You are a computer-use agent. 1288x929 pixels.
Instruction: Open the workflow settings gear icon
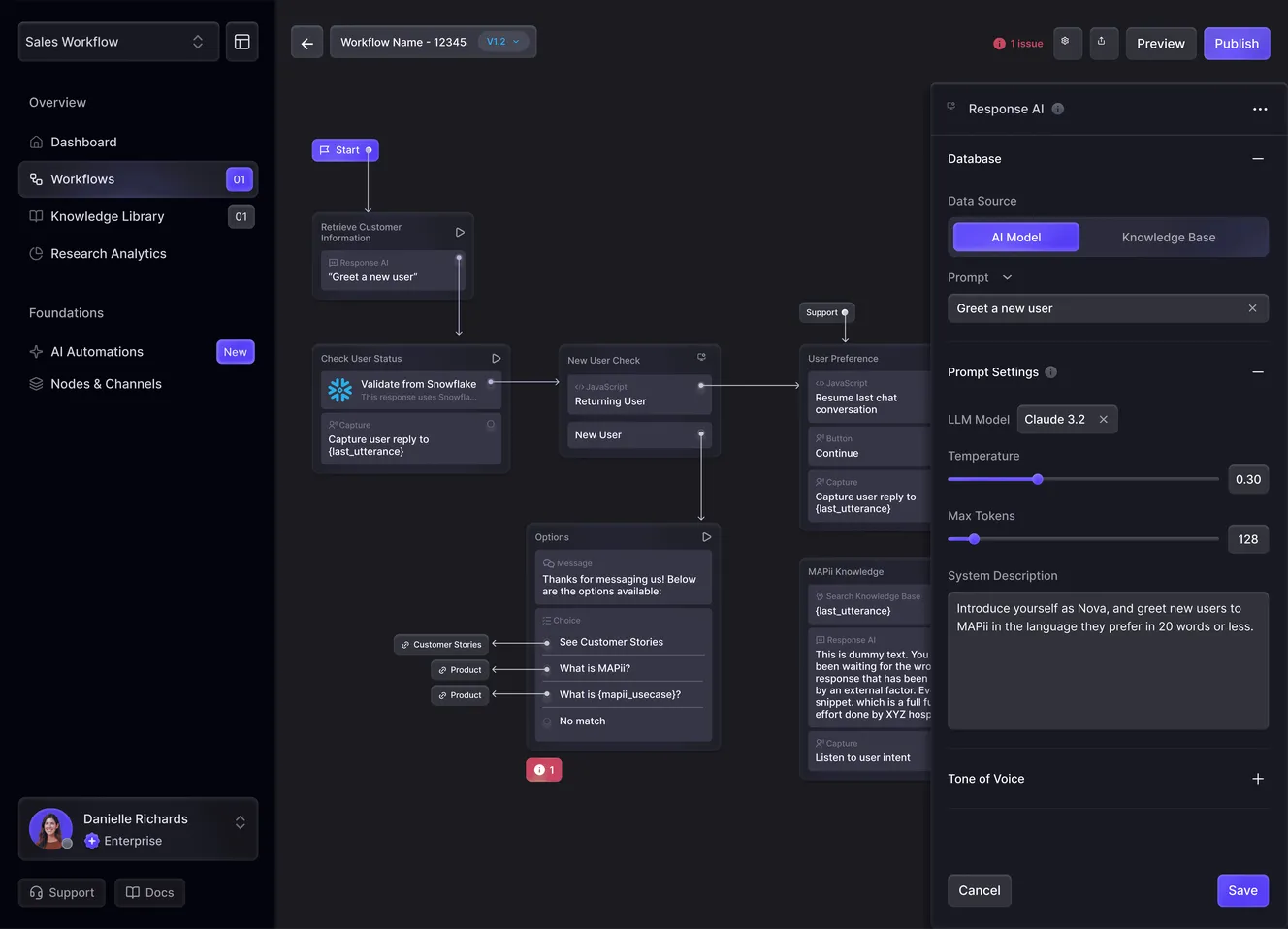(1067, 43)
